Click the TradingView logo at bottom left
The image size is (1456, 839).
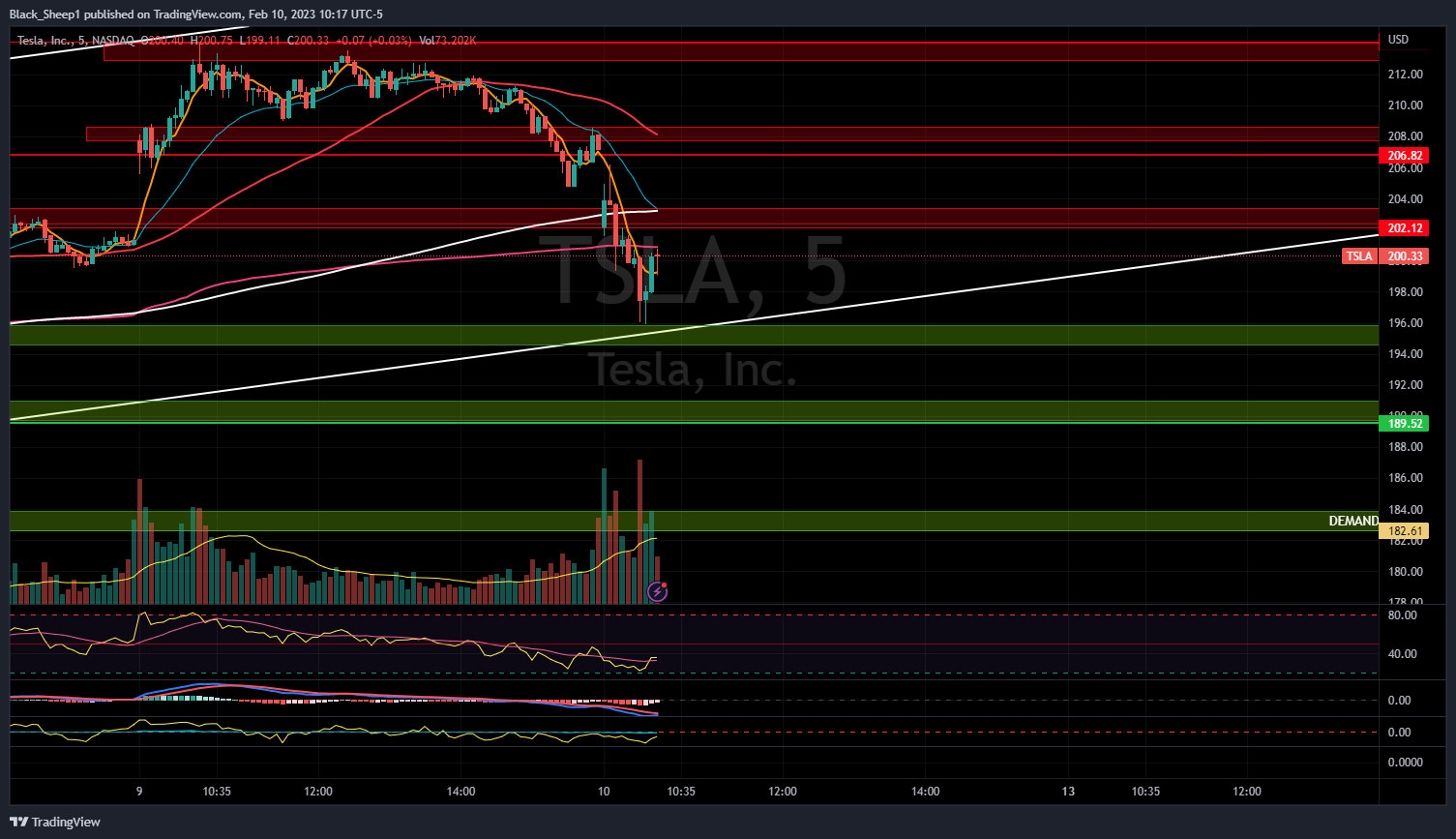(55, 822)
